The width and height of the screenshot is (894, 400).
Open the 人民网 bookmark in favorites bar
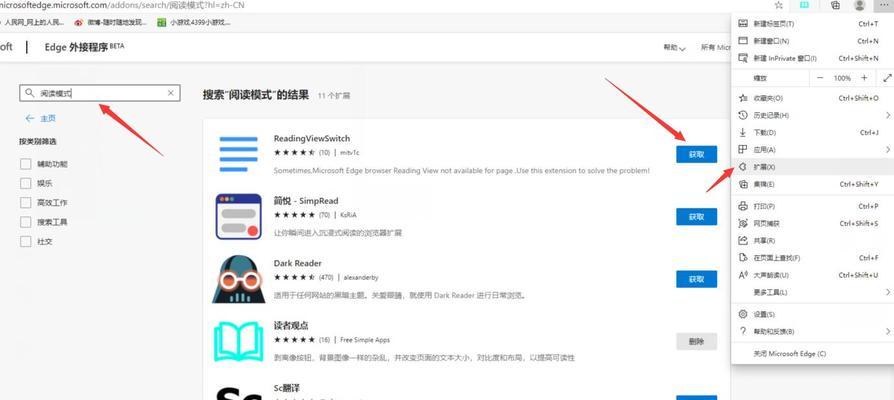36,23
